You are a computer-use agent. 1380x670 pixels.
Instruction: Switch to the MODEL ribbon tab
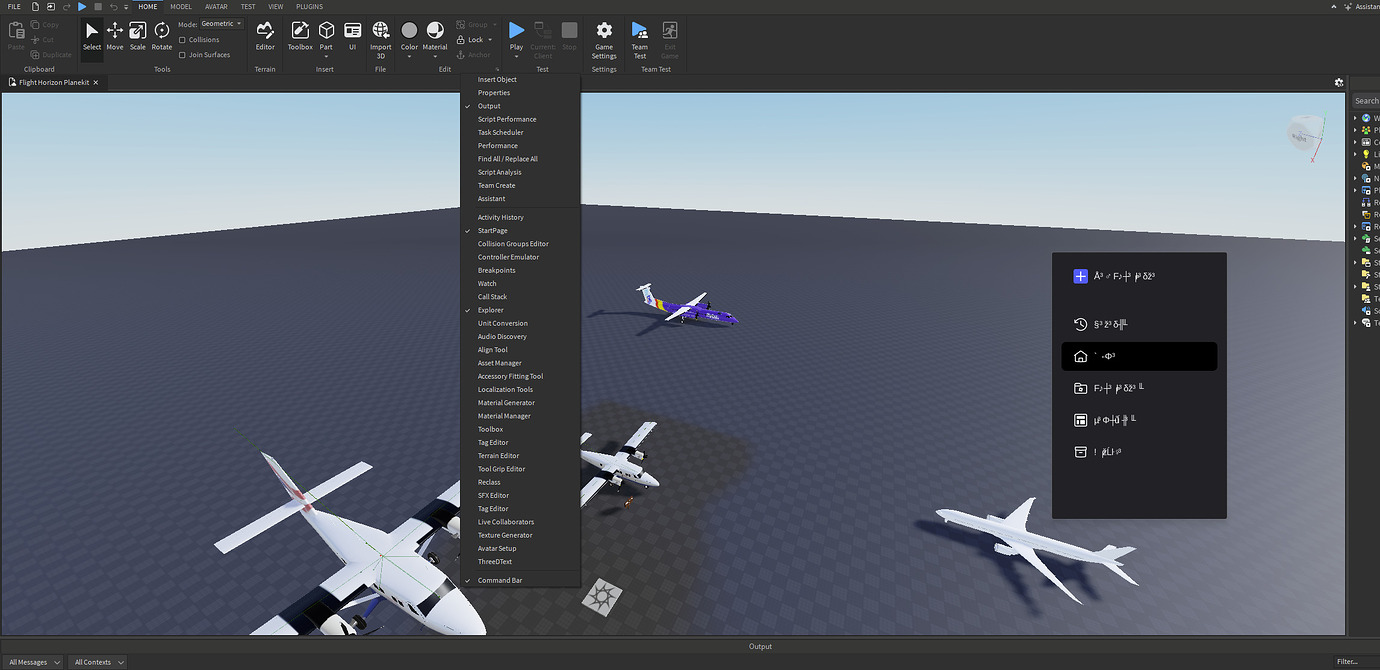point(181,7)
